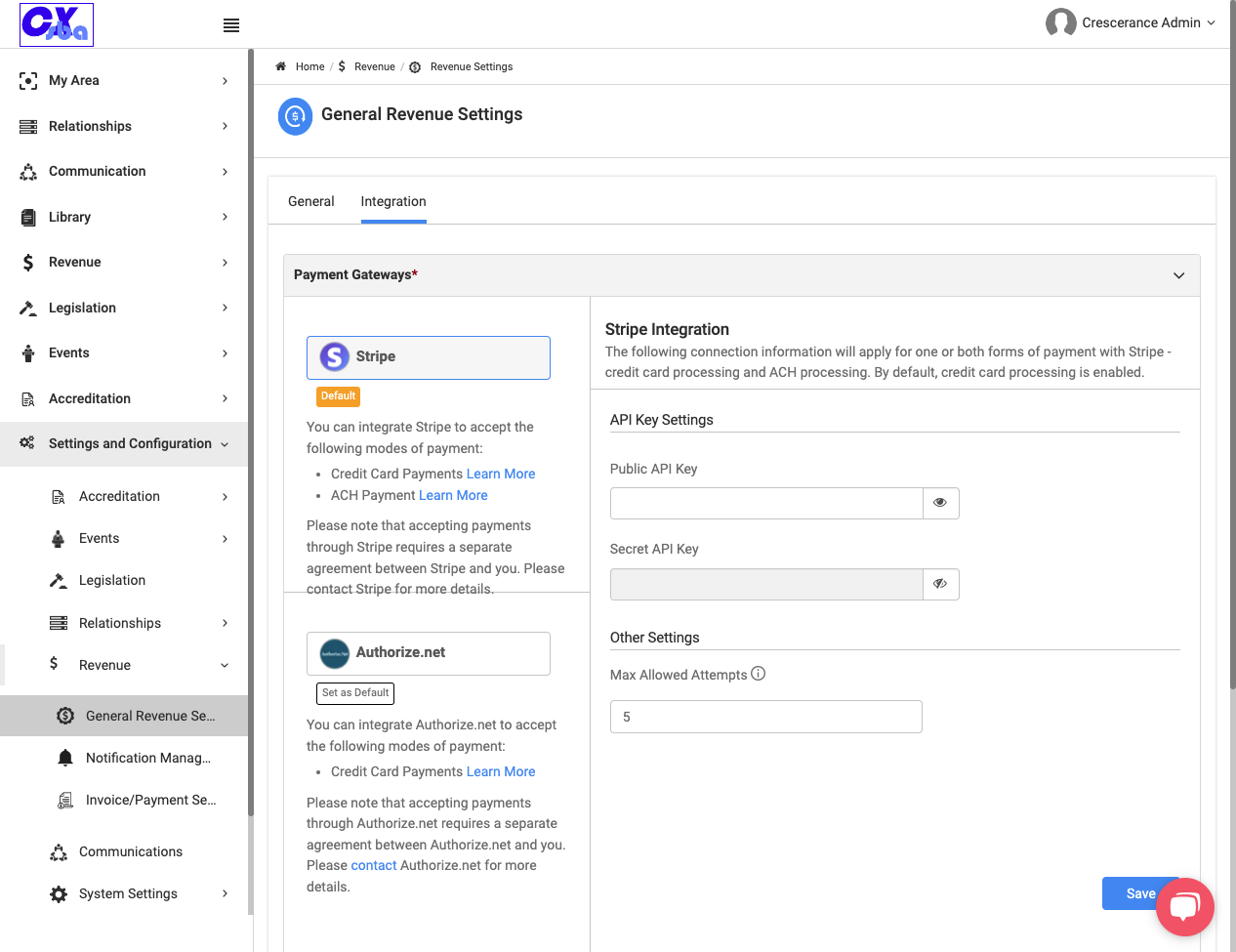Click the Accreditation icon under Settings
1236x952 pixels.
[x=59, y=497]
